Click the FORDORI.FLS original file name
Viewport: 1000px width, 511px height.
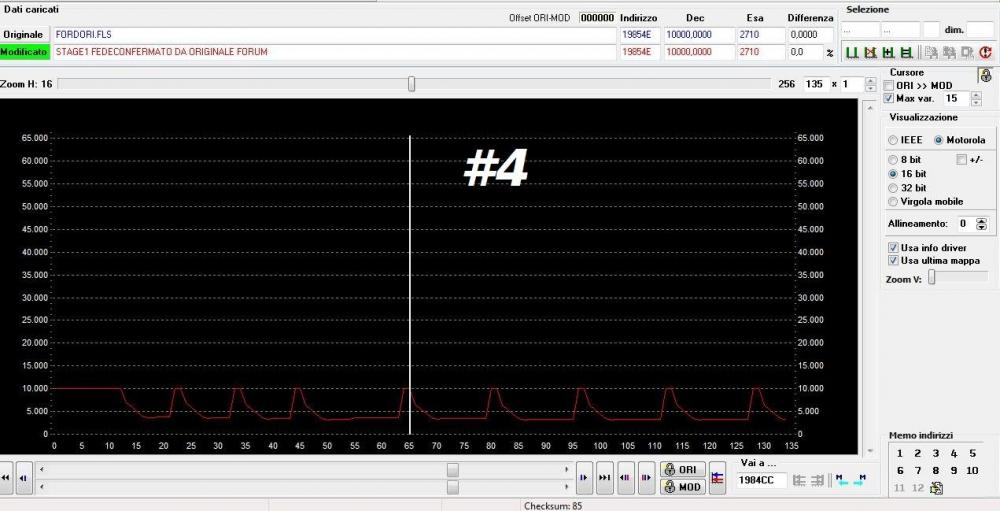click(x=84, y=34)
